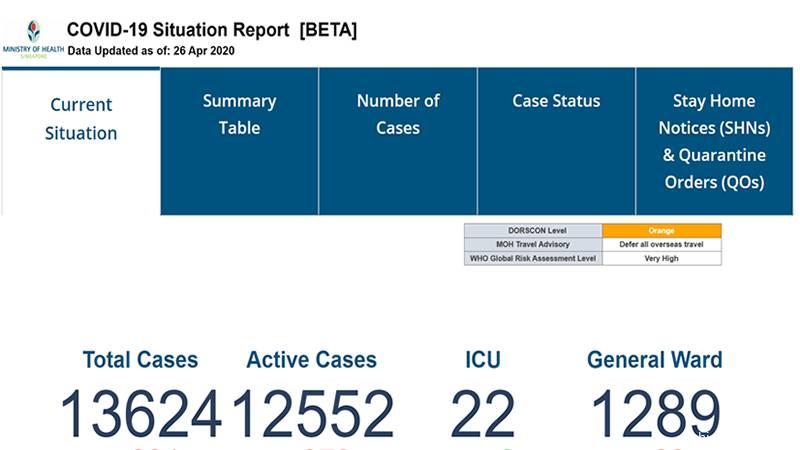The image size is (800, 450).
Task: Click the Defer all overseas travel cell
Action: pos(661,244)
